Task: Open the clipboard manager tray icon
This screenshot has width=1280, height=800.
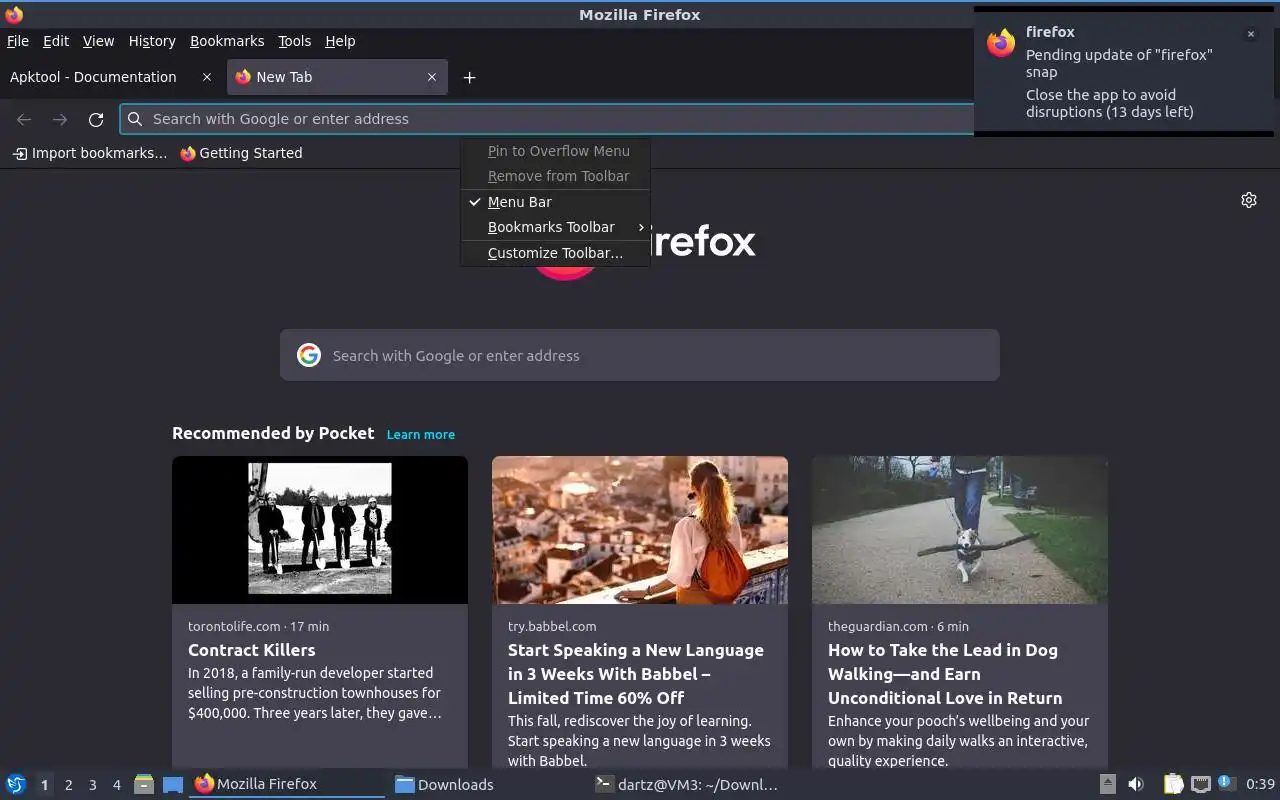Action: (x=1174, y=784)
